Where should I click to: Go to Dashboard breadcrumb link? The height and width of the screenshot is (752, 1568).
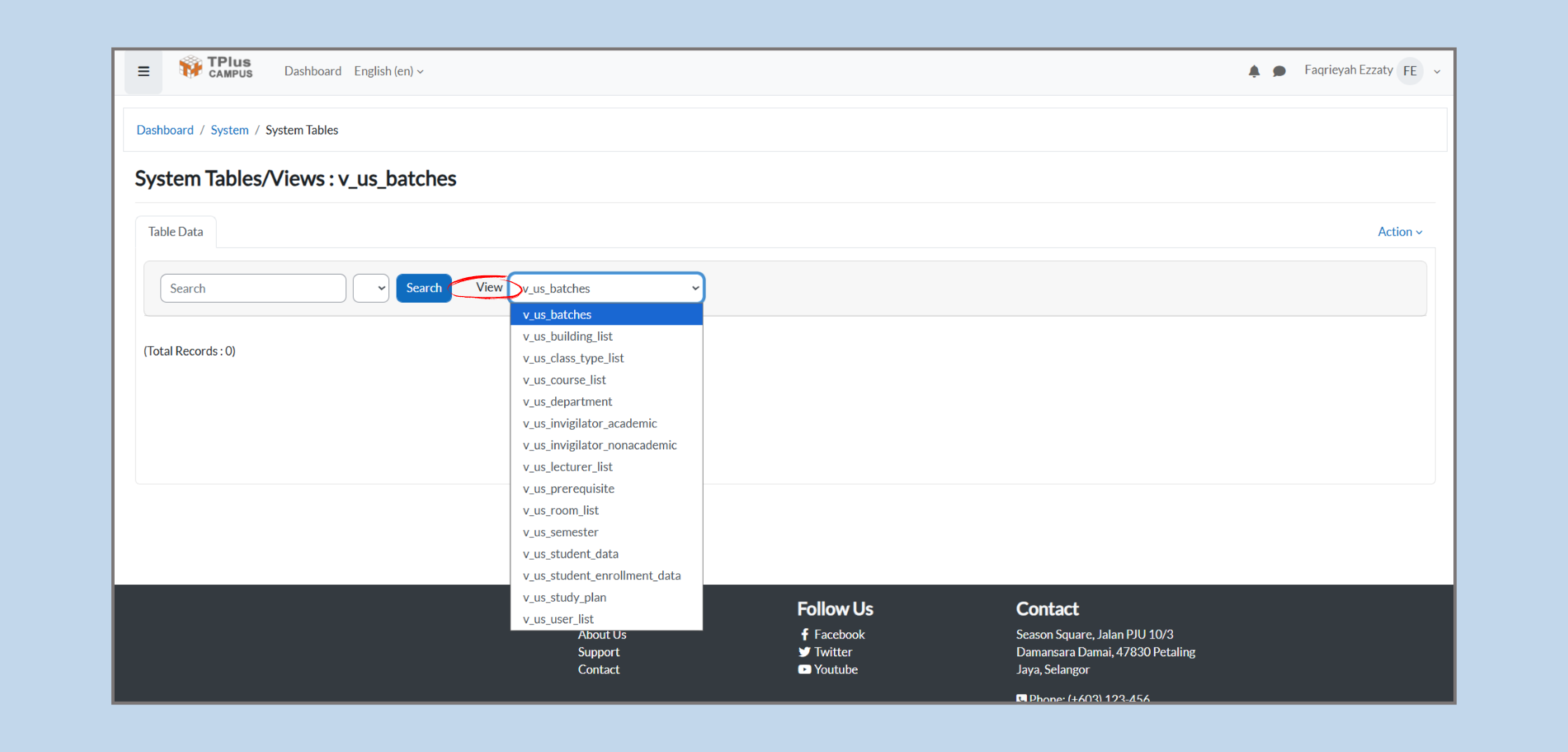tap(165, 130)
